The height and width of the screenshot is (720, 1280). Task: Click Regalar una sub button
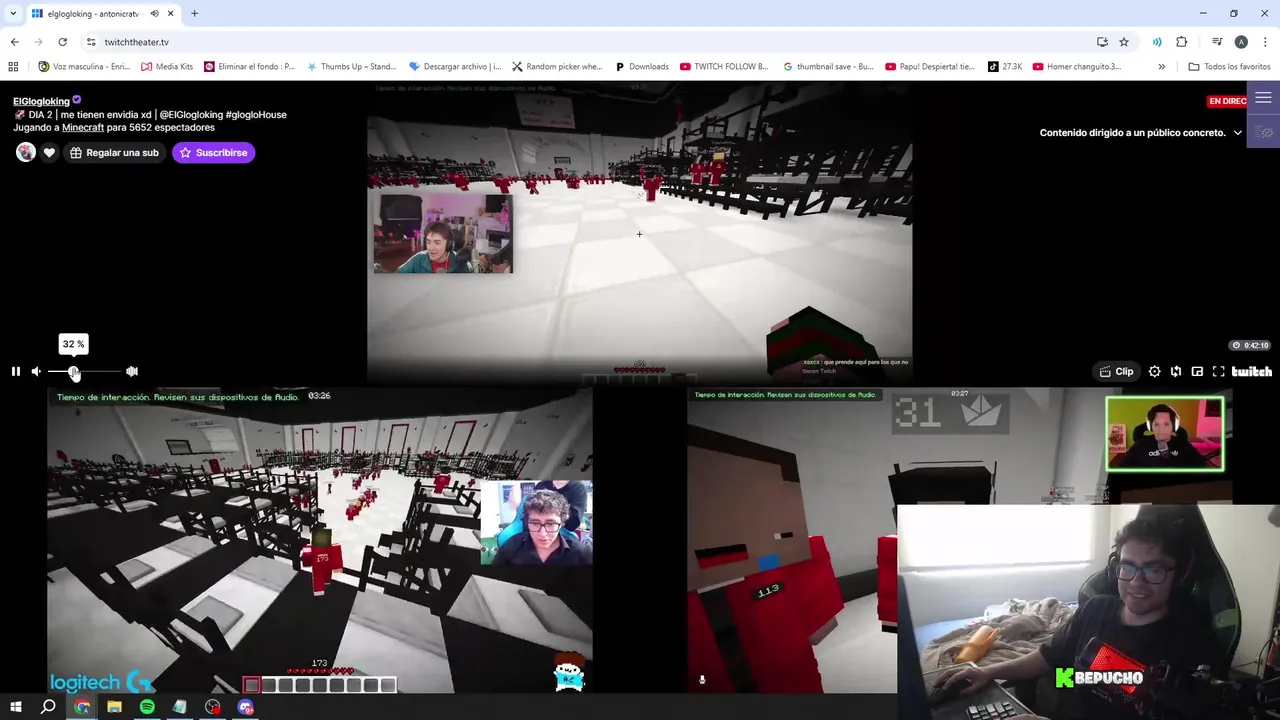(114, 152)
